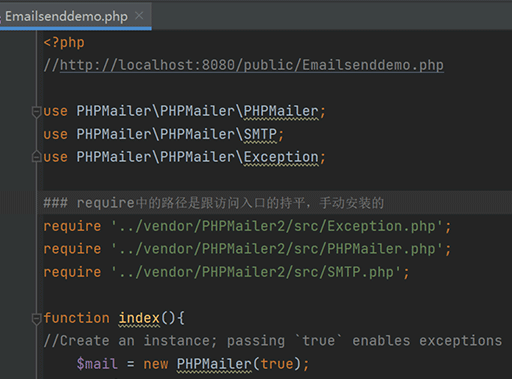
Task: Click 'true' argument in PHPMailer constructor
Action: coord(277,364)
